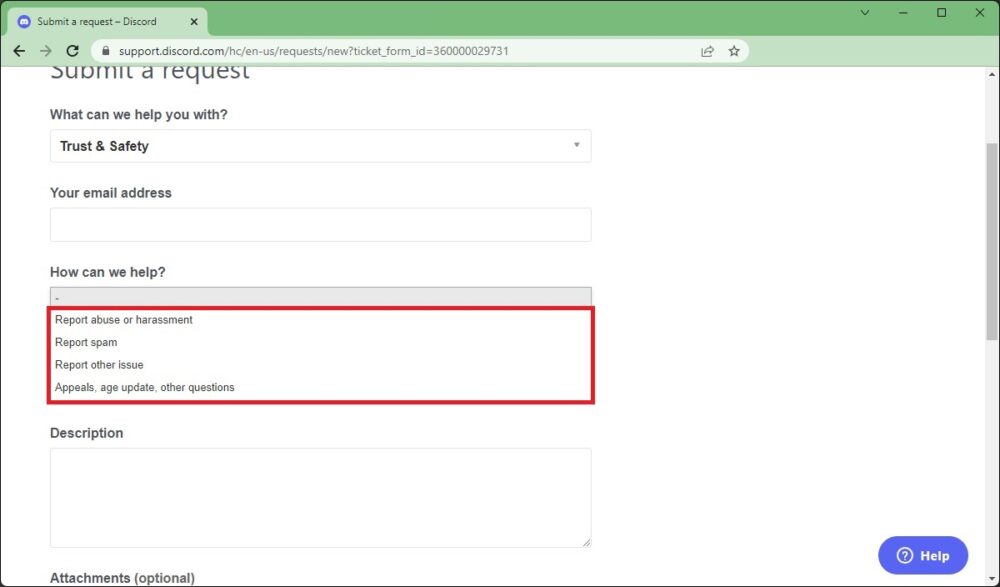Click the What can we help you with label
Image resolution: width=1000 pixels, height=587 pixels.
pyautogui.click(x=138, y=115)
